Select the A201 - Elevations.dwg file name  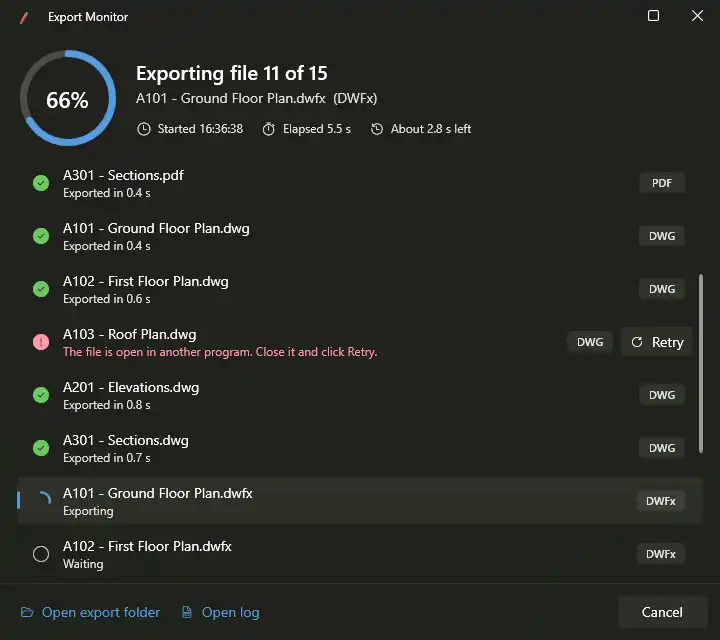(x=131, y=387)
